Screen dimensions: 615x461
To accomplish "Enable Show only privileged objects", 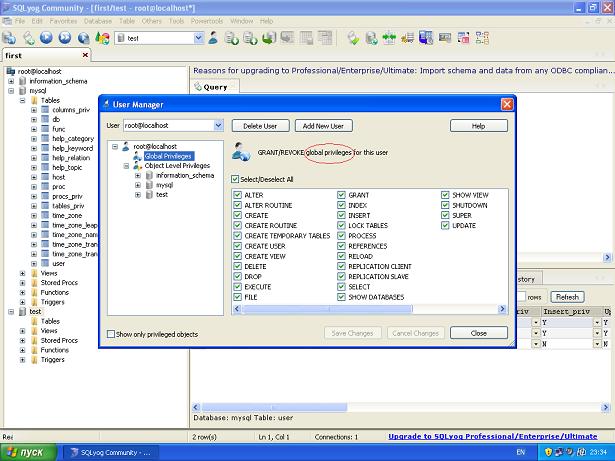I will click(x=111, y=334).
